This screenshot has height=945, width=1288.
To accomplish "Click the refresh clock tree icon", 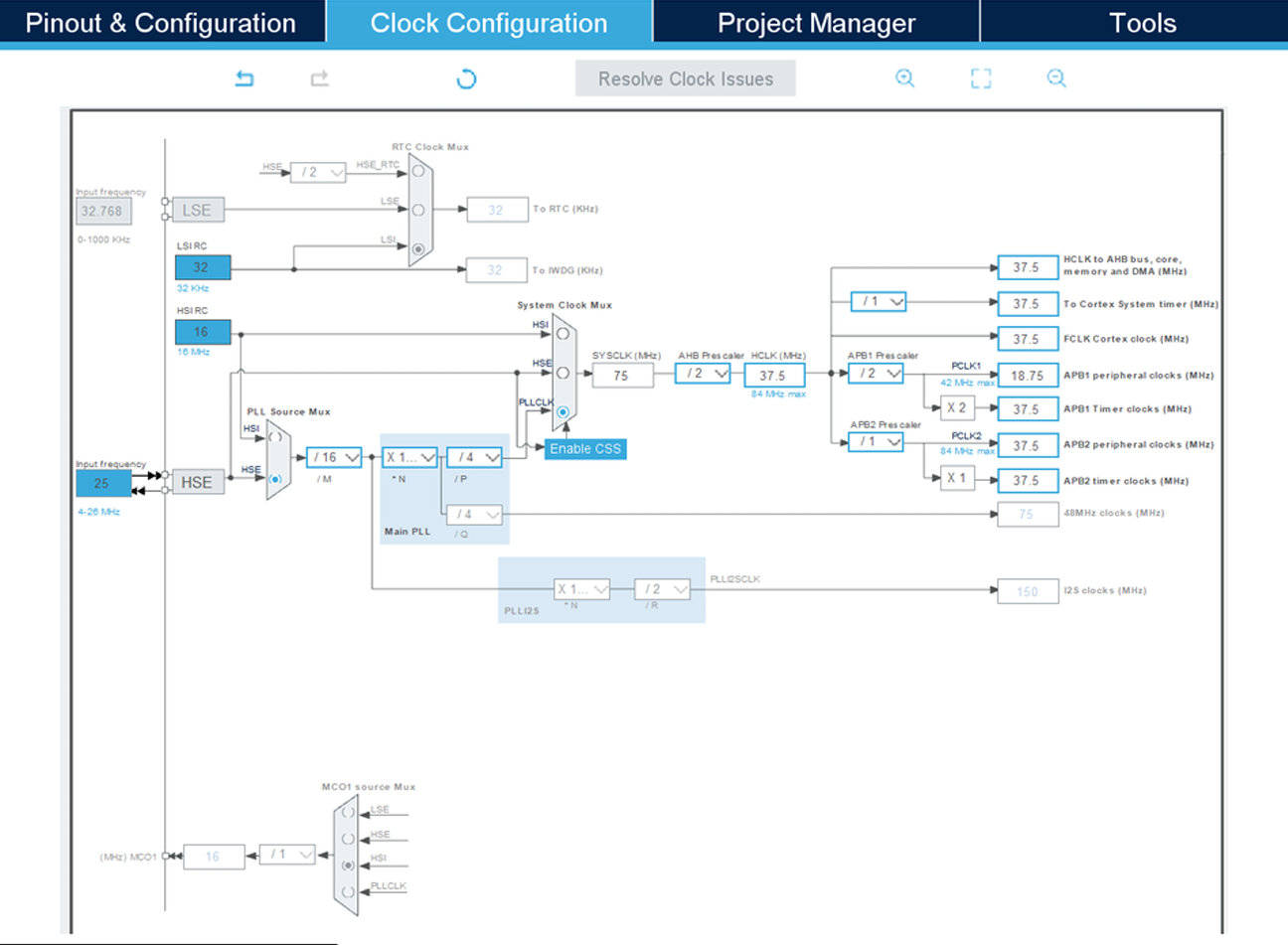I will click(x=466, y=79).
